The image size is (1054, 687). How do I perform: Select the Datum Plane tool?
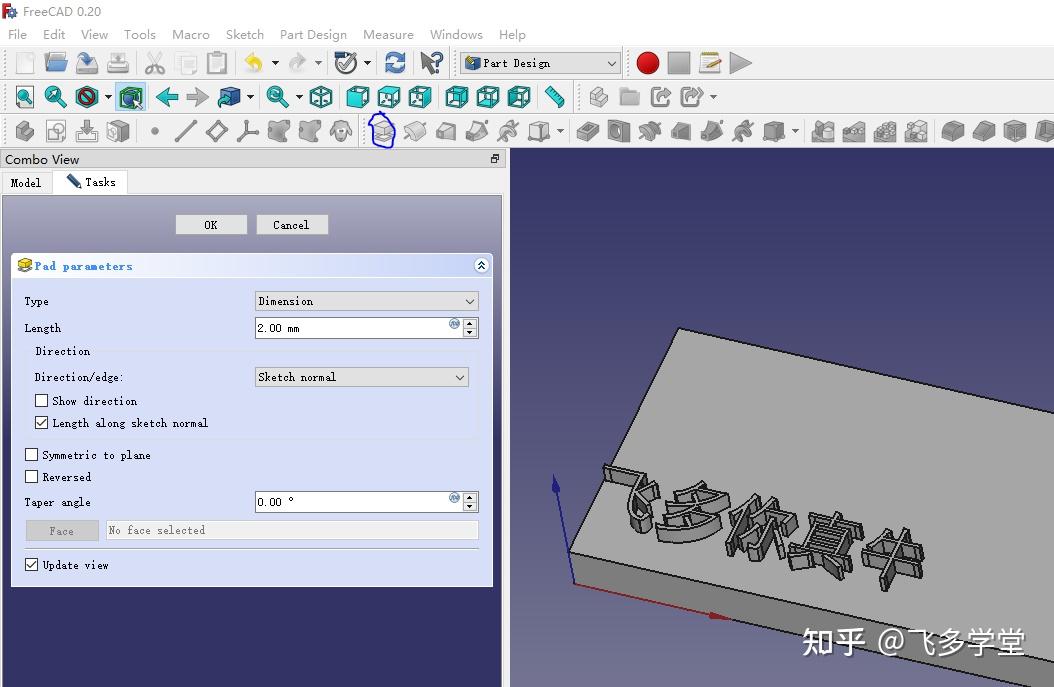(216, 131)
